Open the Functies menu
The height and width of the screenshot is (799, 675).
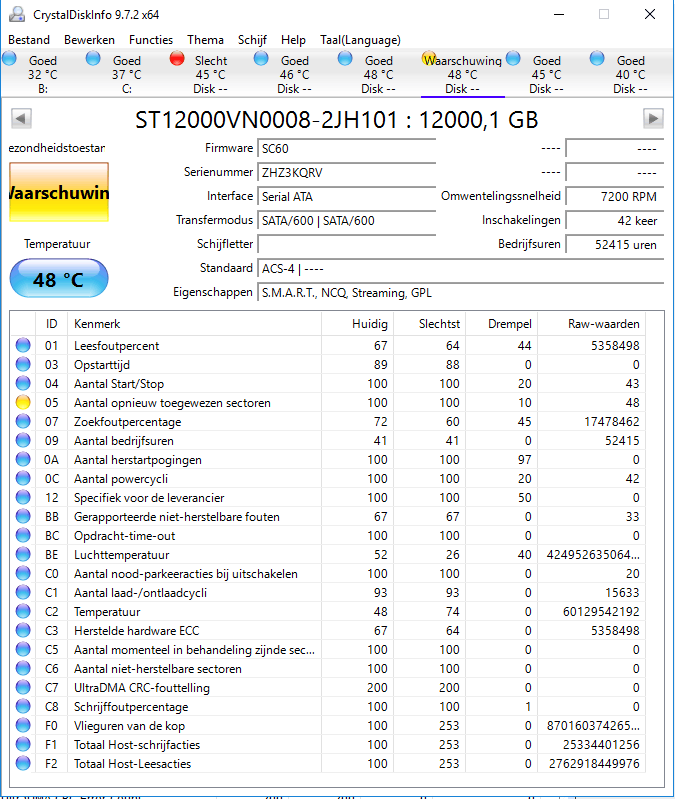point(151,40)
